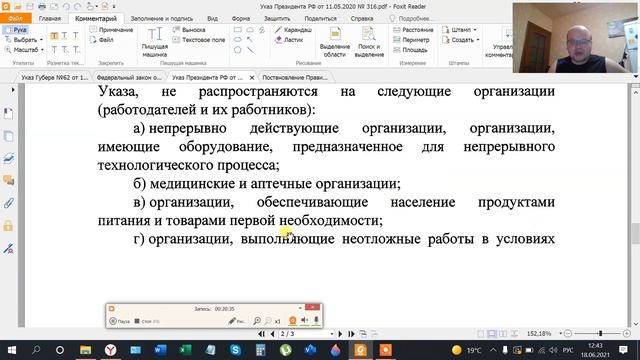
Task: Zoom in with recorder magnifier
Action: point(257,321)
